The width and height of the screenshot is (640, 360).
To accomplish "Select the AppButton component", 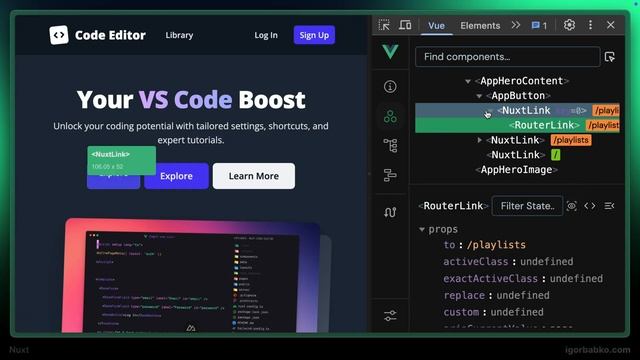I will coord(518,96).
